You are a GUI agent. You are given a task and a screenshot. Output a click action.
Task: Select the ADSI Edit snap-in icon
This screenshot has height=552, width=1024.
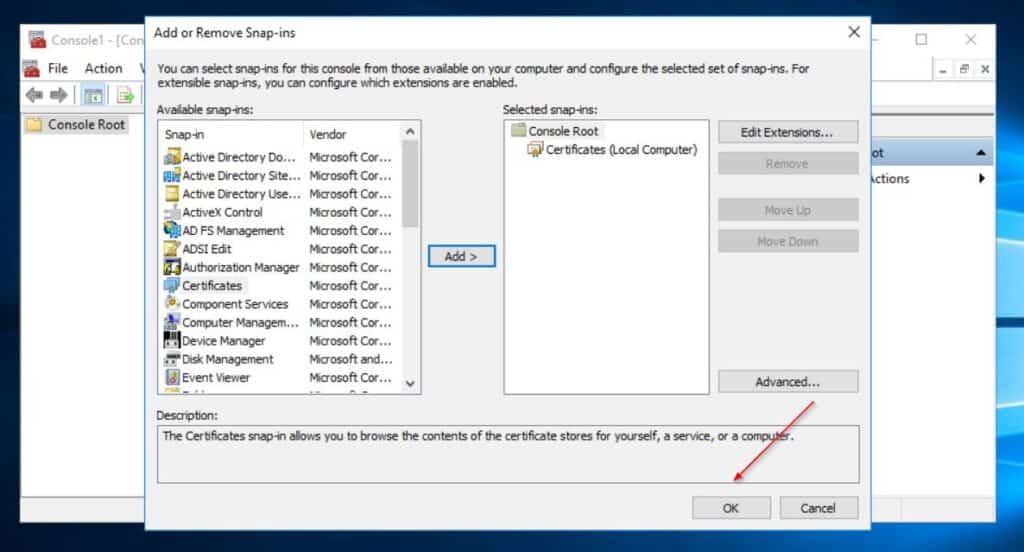pyautogui.click(x=172, y=248)
